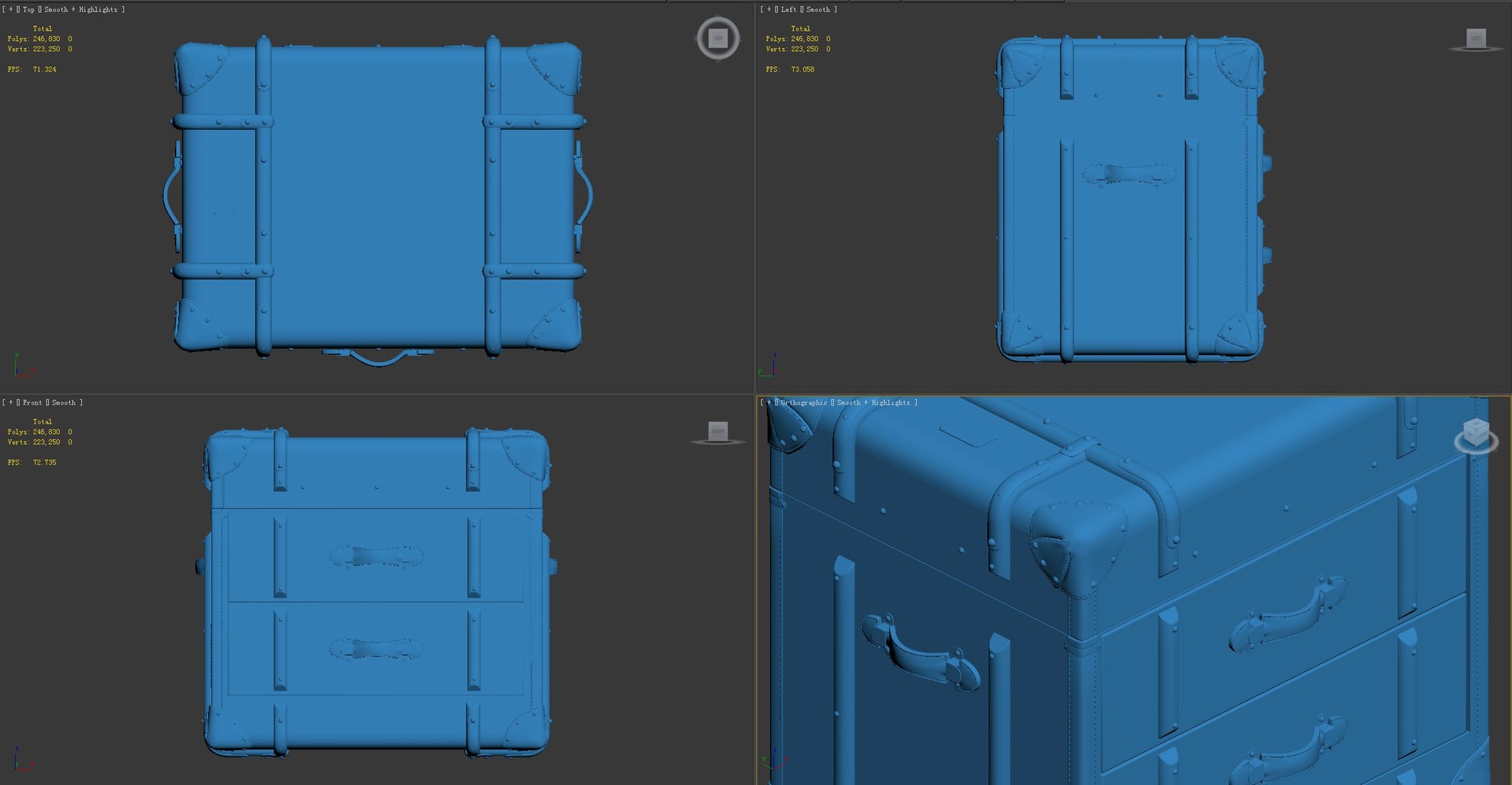Open the '+' general menu of Left viewport
Image resolution: width=1512 pixels, height=785 pixels.
click(x=769, y=9)
